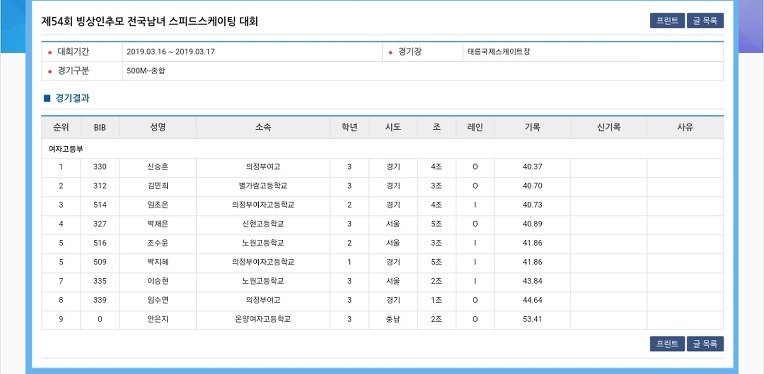Screen dimensions: 764x374
Task: Click the top 프린트 button
Action: coord(667,20)
